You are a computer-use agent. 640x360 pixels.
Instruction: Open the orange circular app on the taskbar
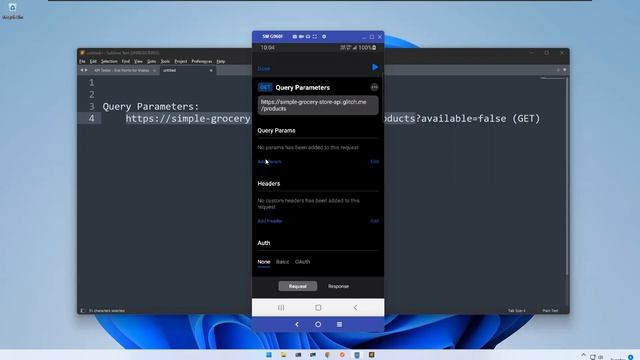pyautogui.click(x=342, y=355)
